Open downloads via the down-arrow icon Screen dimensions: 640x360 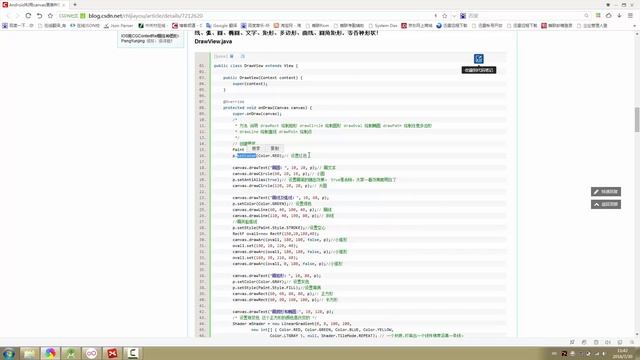click(619, 16)
